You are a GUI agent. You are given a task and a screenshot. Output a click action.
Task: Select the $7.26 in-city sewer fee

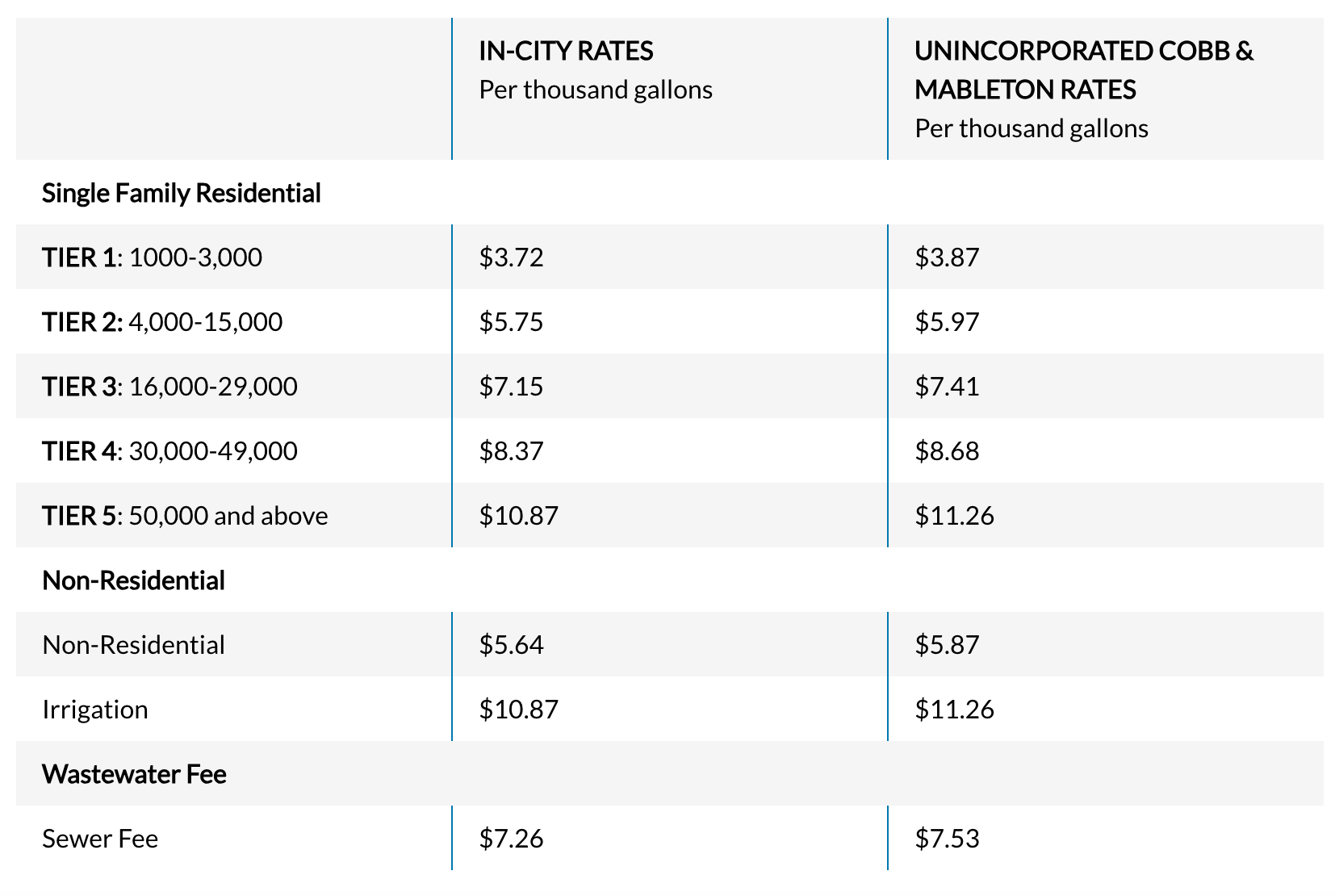click(511, 839)
